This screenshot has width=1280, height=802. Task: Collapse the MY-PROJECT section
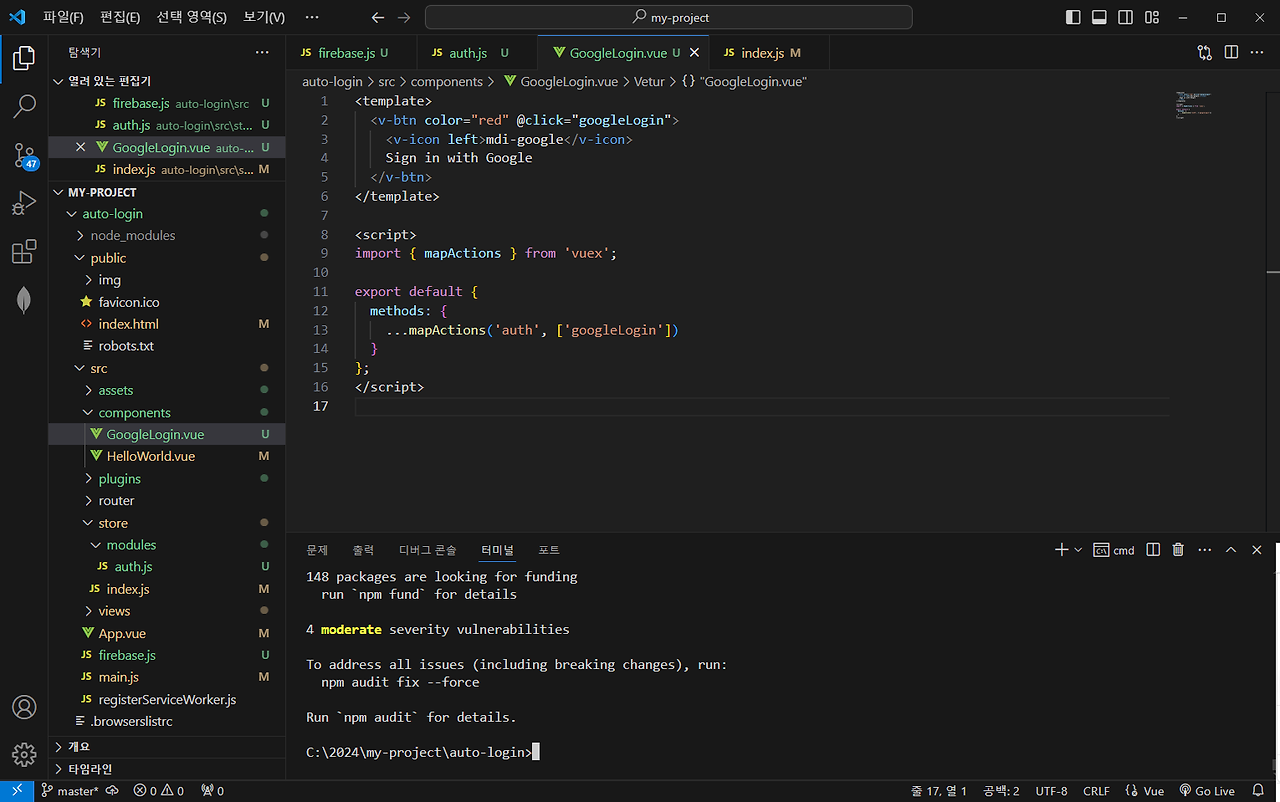coord(167,192)
